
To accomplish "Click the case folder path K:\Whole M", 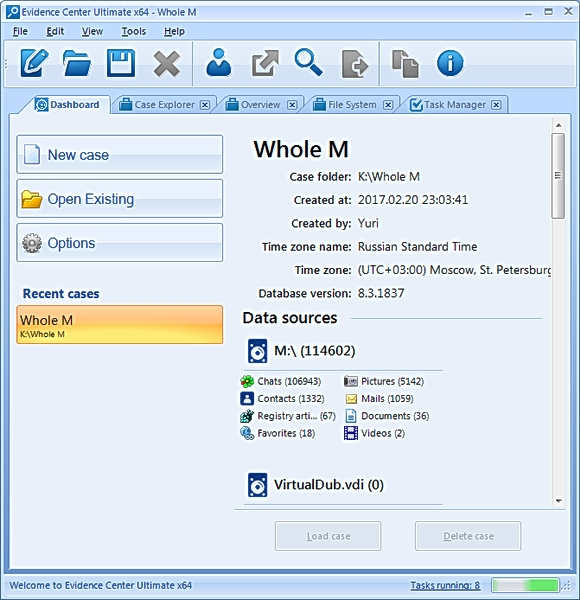I will pos(389,177).
